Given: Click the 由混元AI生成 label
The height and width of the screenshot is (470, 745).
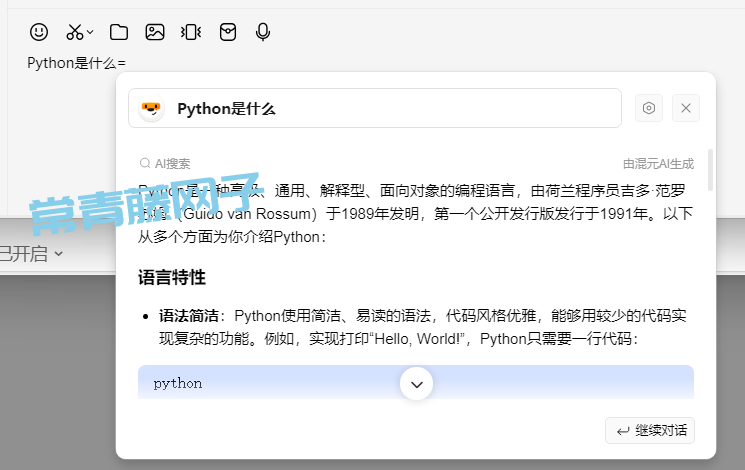Looking at the screenshot, I should pos(658,164).
